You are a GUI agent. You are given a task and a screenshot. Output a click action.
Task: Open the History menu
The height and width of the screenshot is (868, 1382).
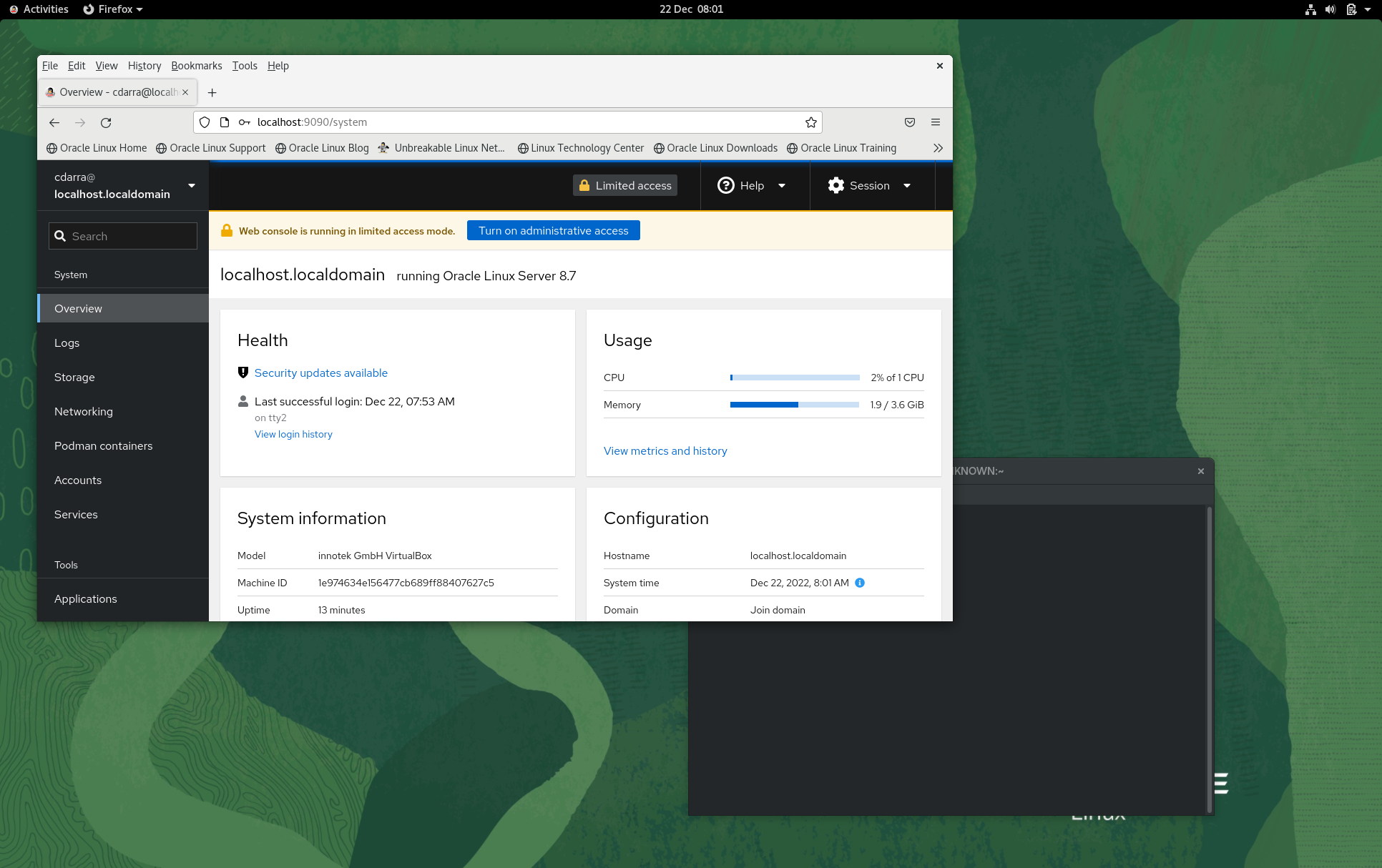click(144, 66)
